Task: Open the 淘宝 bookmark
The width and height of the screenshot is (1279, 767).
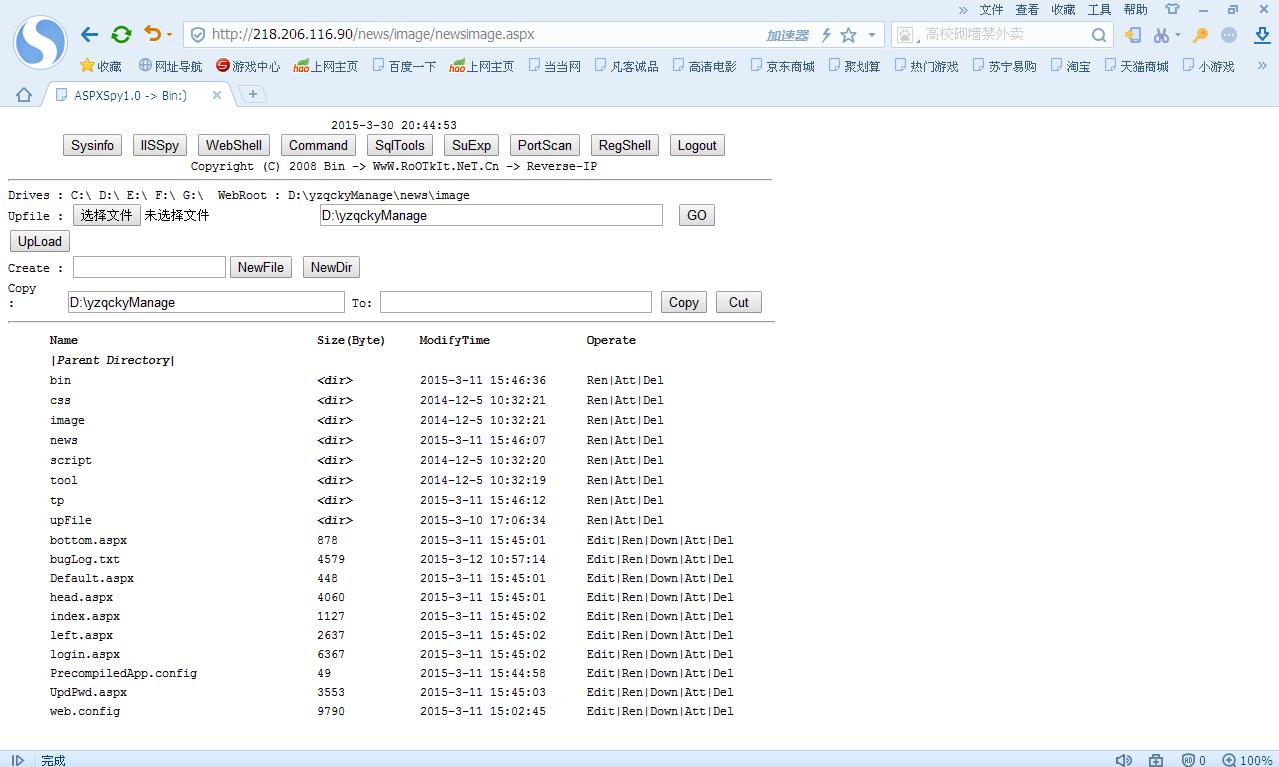Action: (1070, 66)
